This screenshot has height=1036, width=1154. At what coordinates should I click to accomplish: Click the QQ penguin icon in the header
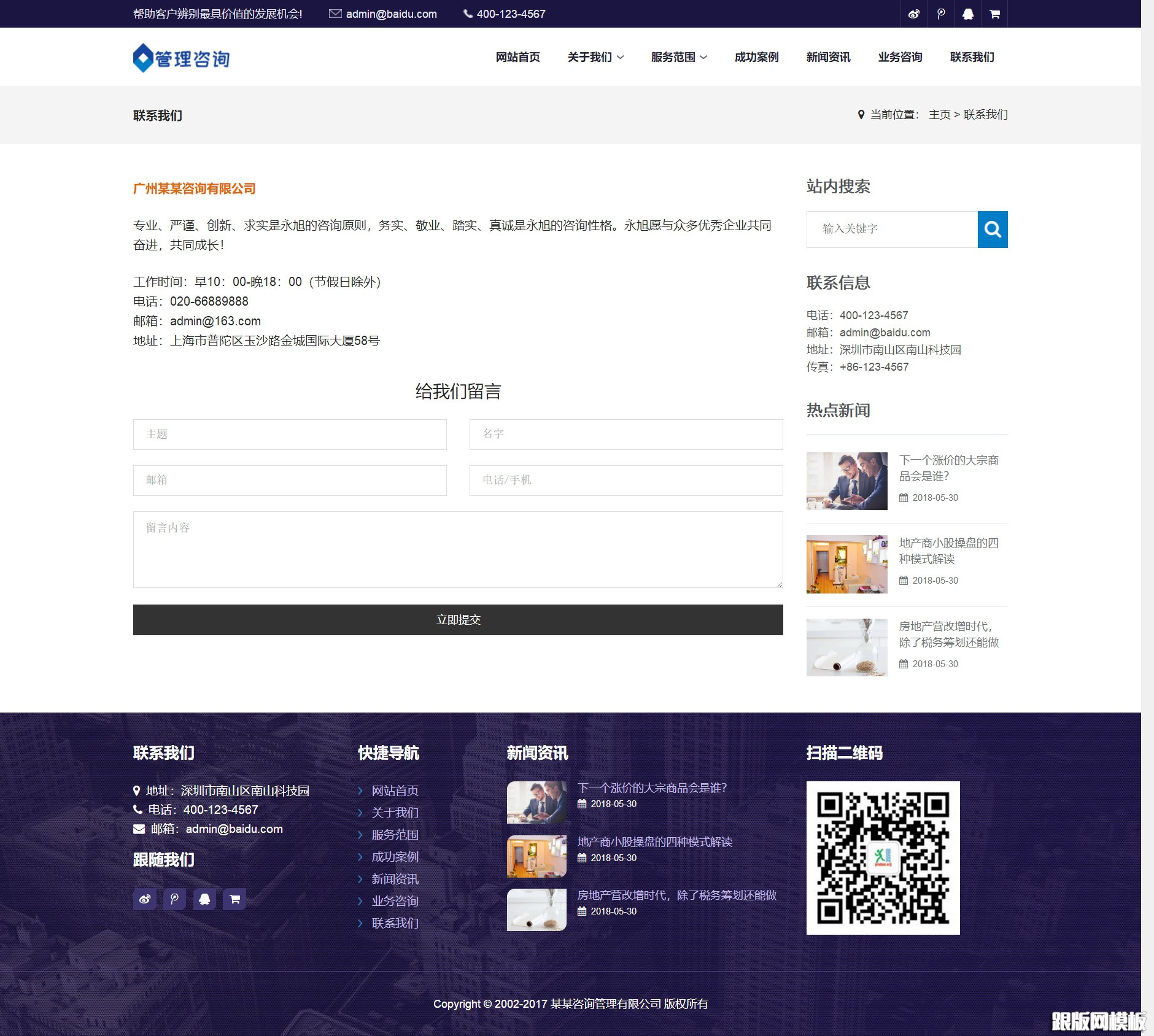tap(969, 14)
